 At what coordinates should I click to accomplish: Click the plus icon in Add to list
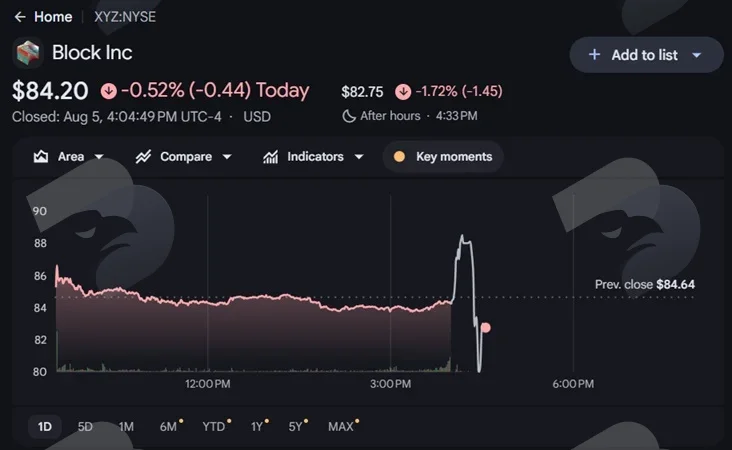pyautogui.click(x=594, y=55)
